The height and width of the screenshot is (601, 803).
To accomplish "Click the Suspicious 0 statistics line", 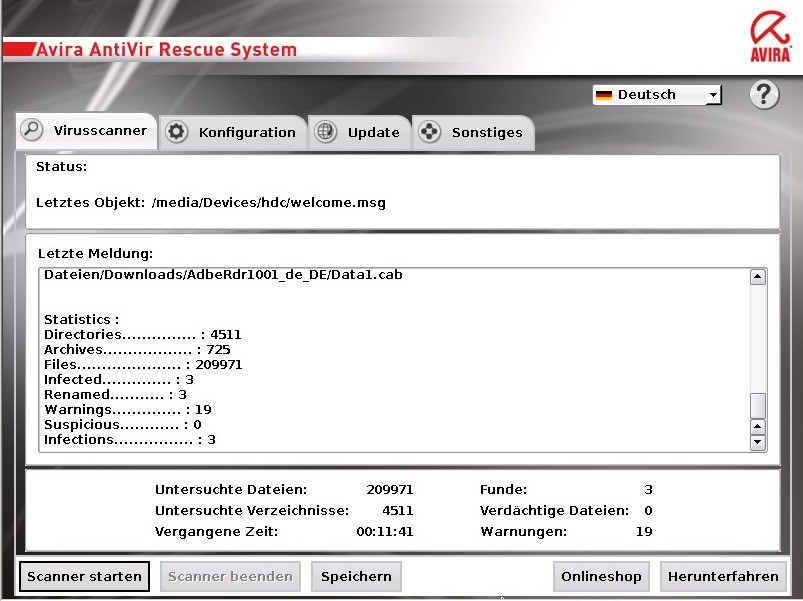I will click(x=122, y=424).
